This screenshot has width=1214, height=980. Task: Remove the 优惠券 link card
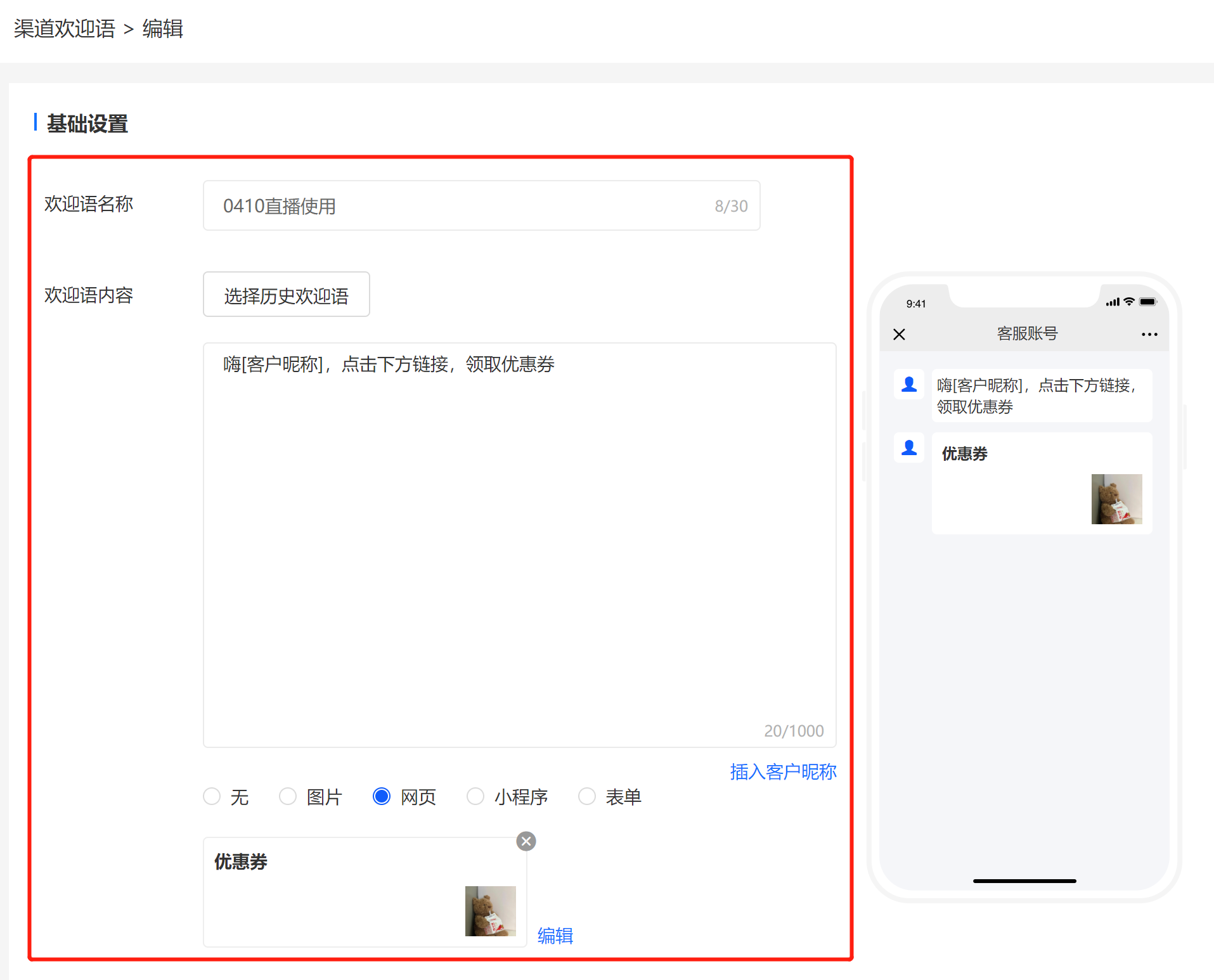point(526,841)
